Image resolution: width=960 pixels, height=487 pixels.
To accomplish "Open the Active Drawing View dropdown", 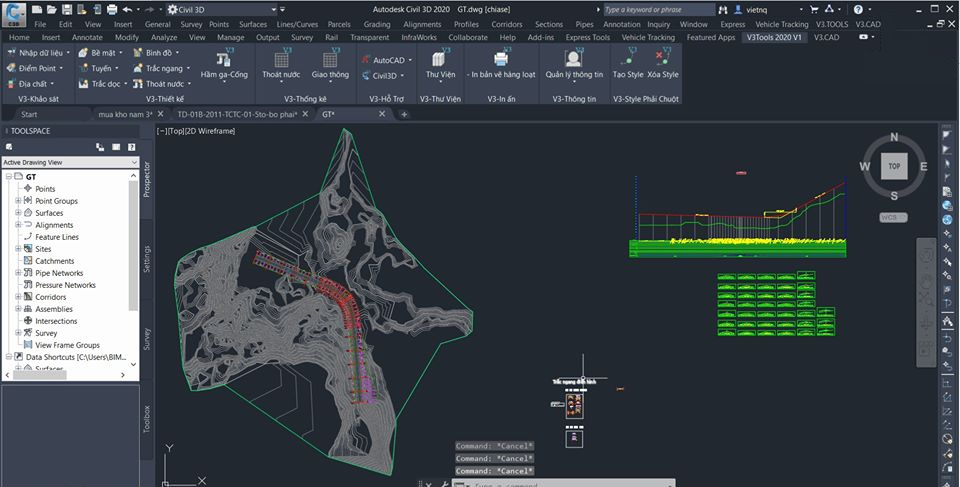I will coord(69,162).
